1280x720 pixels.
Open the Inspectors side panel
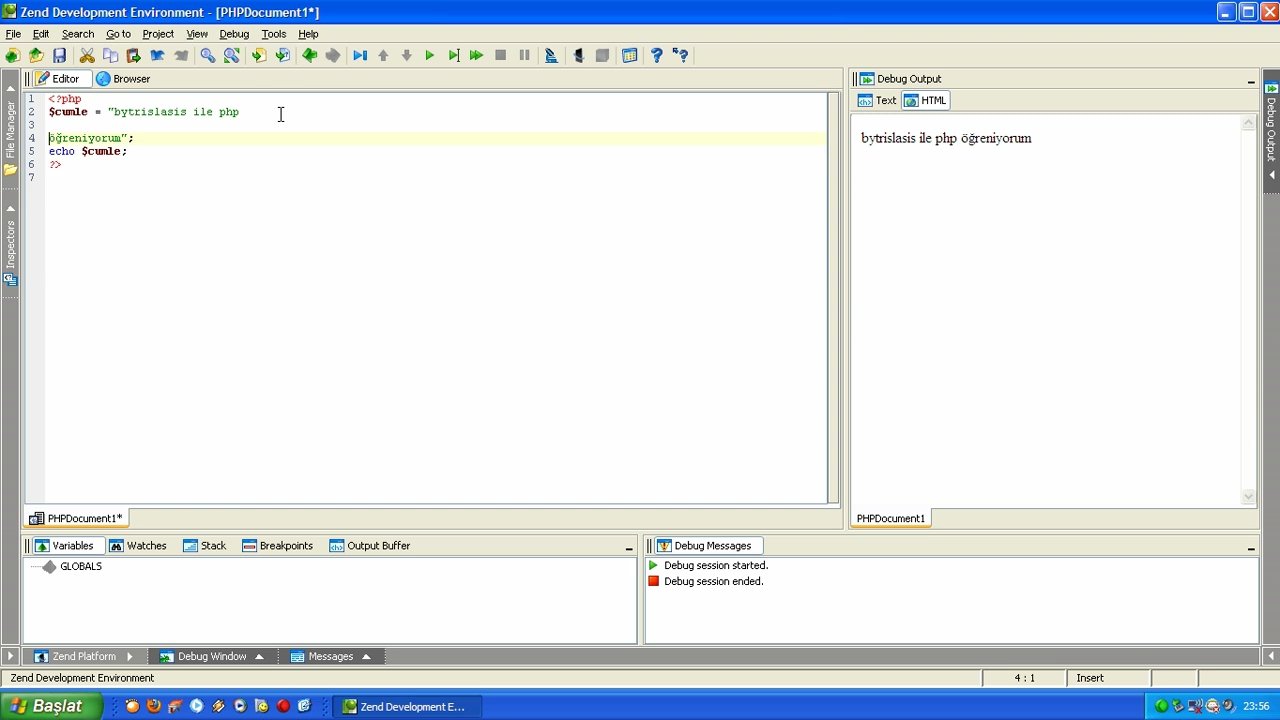[11, 246]
